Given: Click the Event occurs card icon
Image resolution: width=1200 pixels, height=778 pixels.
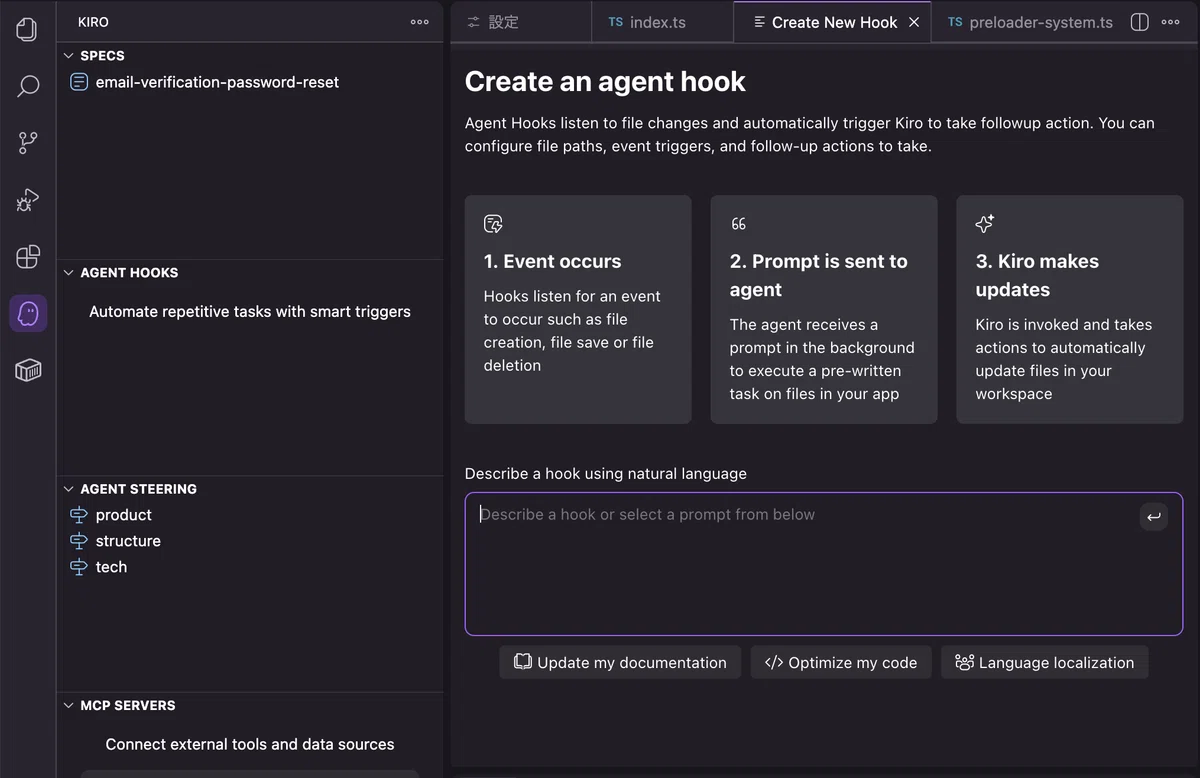Looking at the screenshot, I should 493,224.
